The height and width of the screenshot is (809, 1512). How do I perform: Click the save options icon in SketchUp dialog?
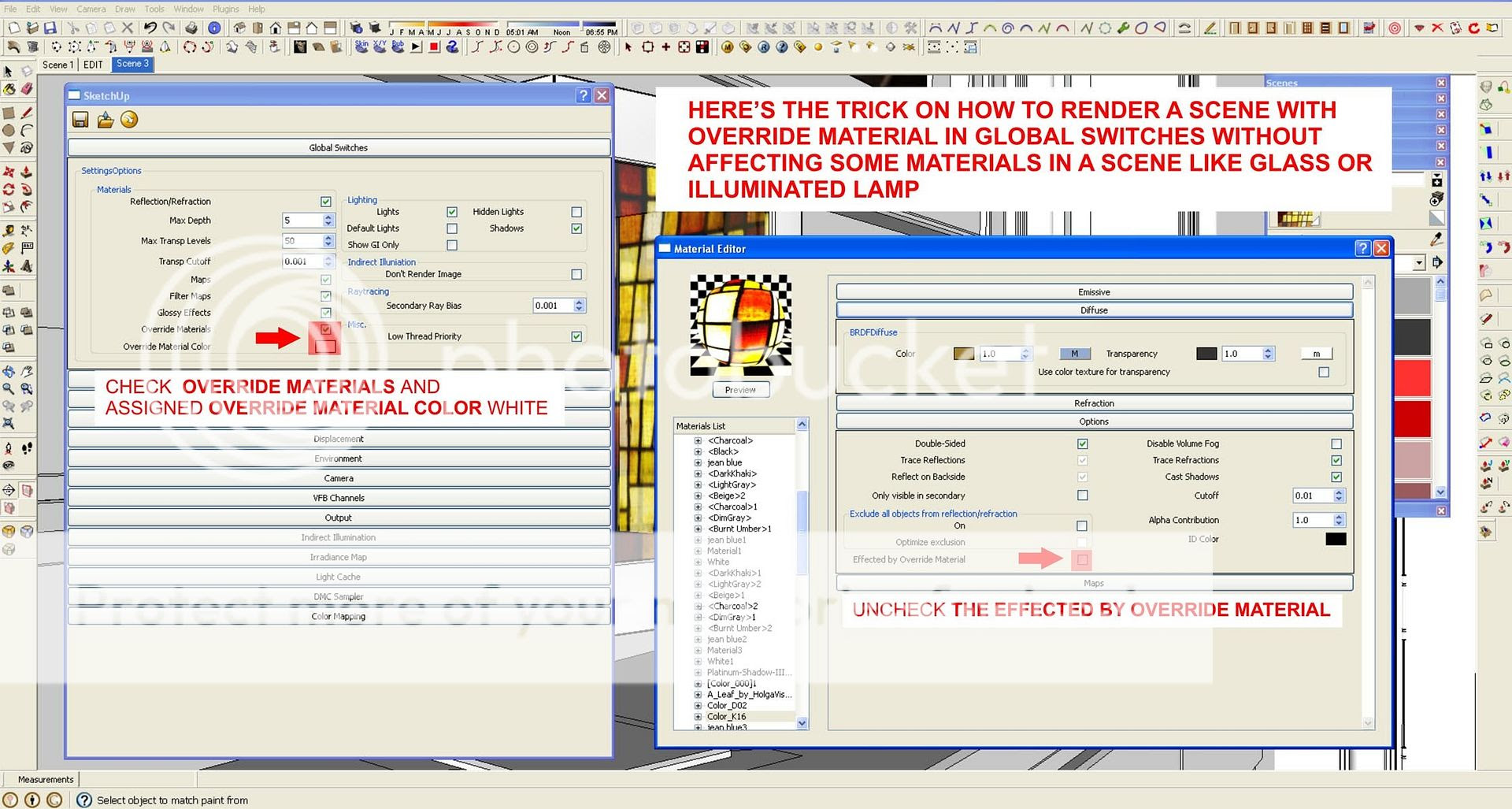point(80,120)
